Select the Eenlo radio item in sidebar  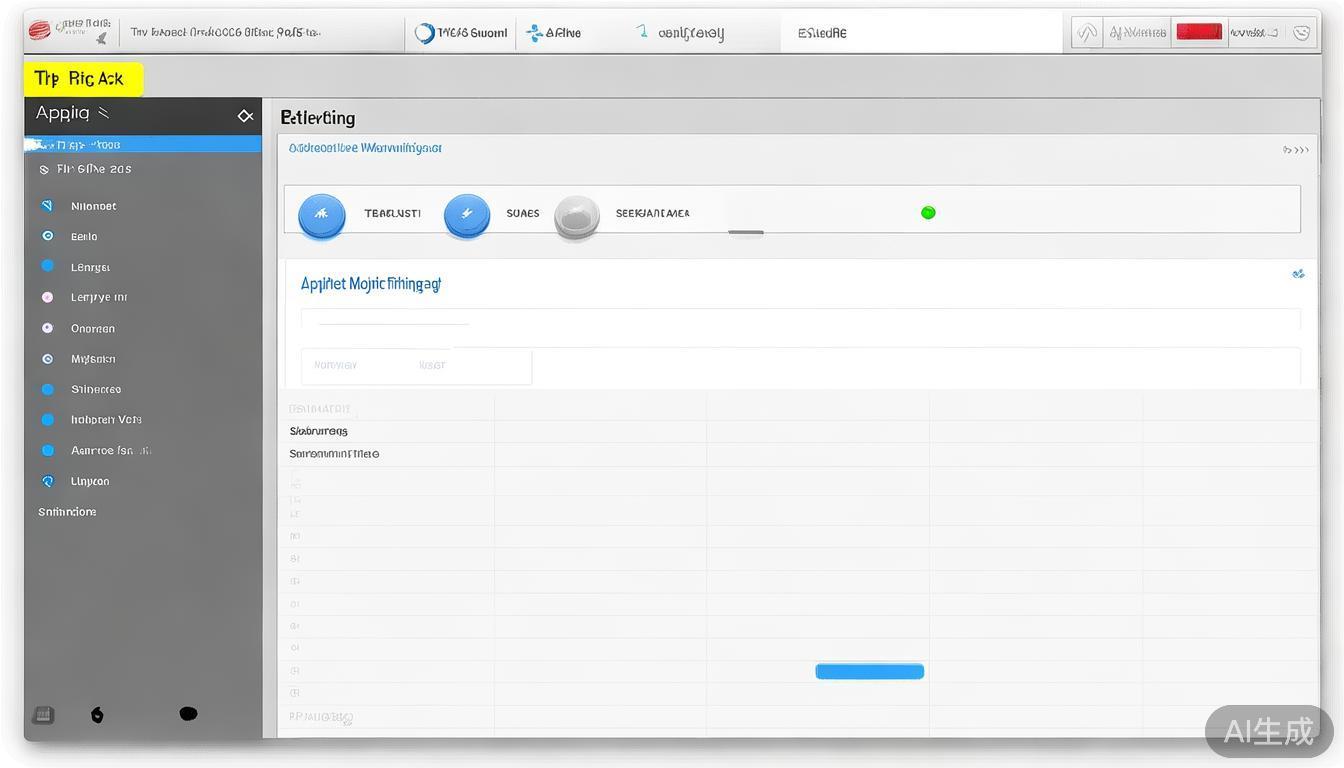click(47, 237)
